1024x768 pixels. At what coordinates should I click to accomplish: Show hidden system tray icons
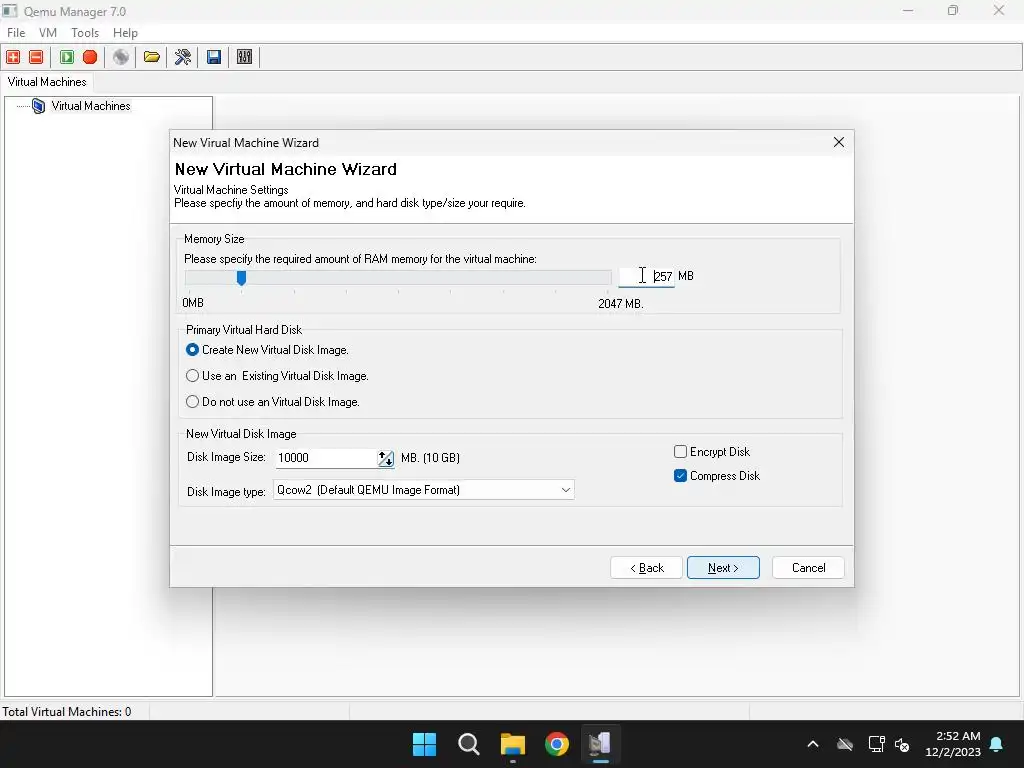813,744
